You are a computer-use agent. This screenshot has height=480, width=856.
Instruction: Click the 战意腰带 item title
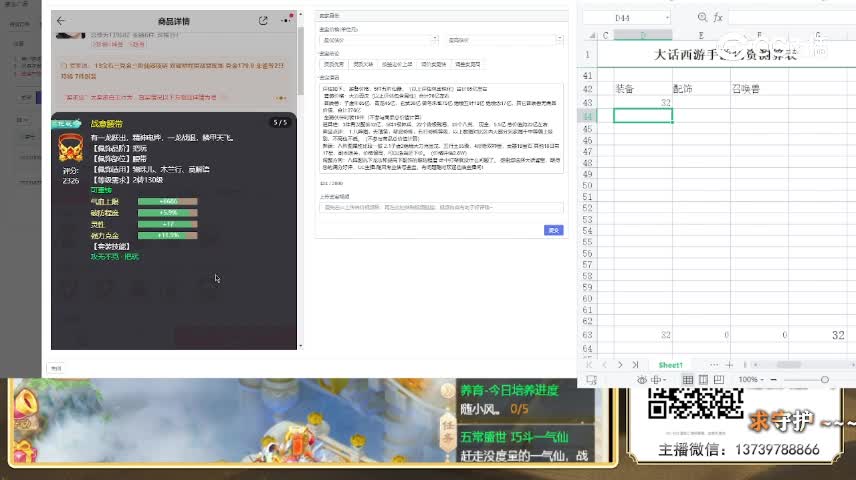pyautogui.click(x=106, y=124)
